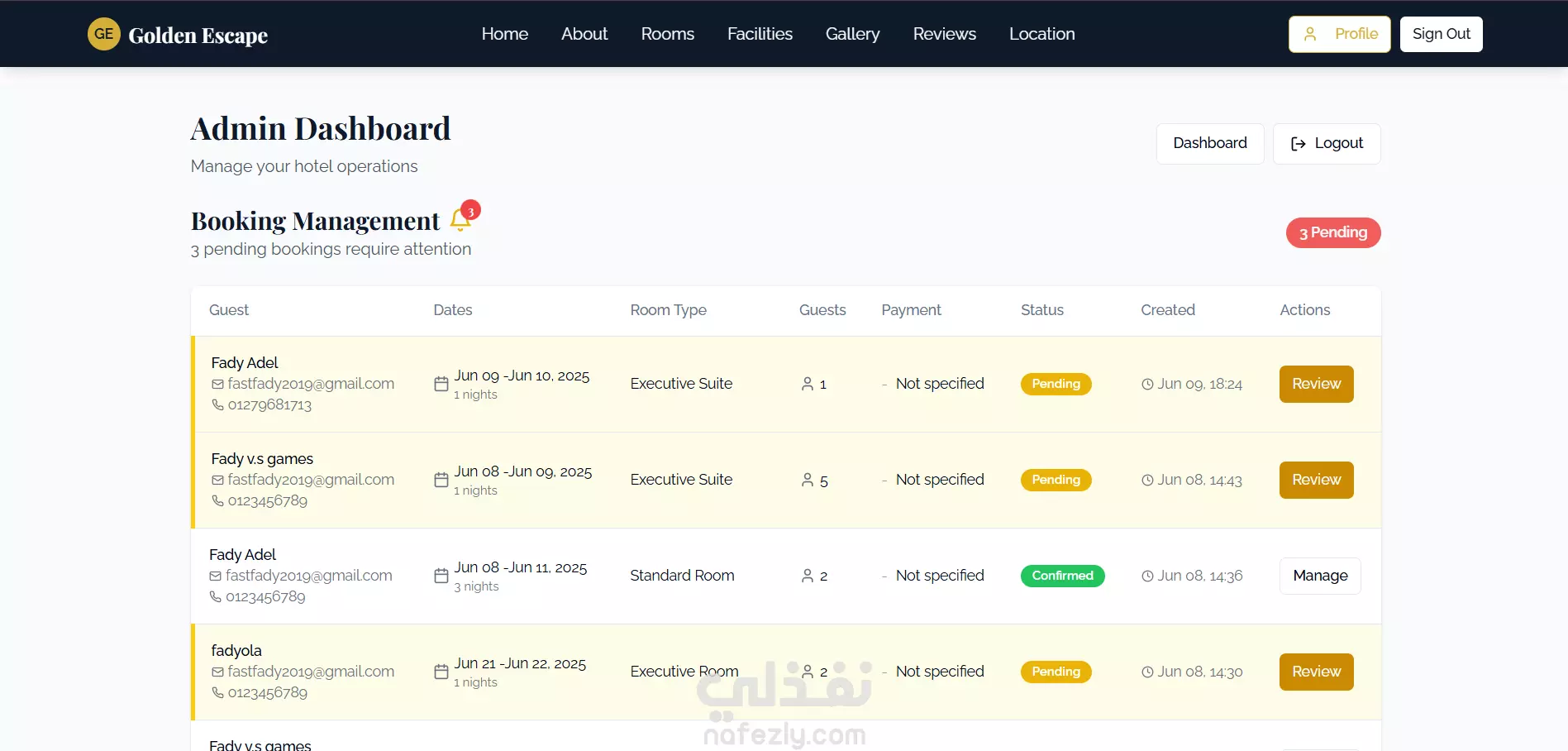Click phone icon in fadyola row
The height and width of the screenshot is (751, 1568).
(217, 692)
